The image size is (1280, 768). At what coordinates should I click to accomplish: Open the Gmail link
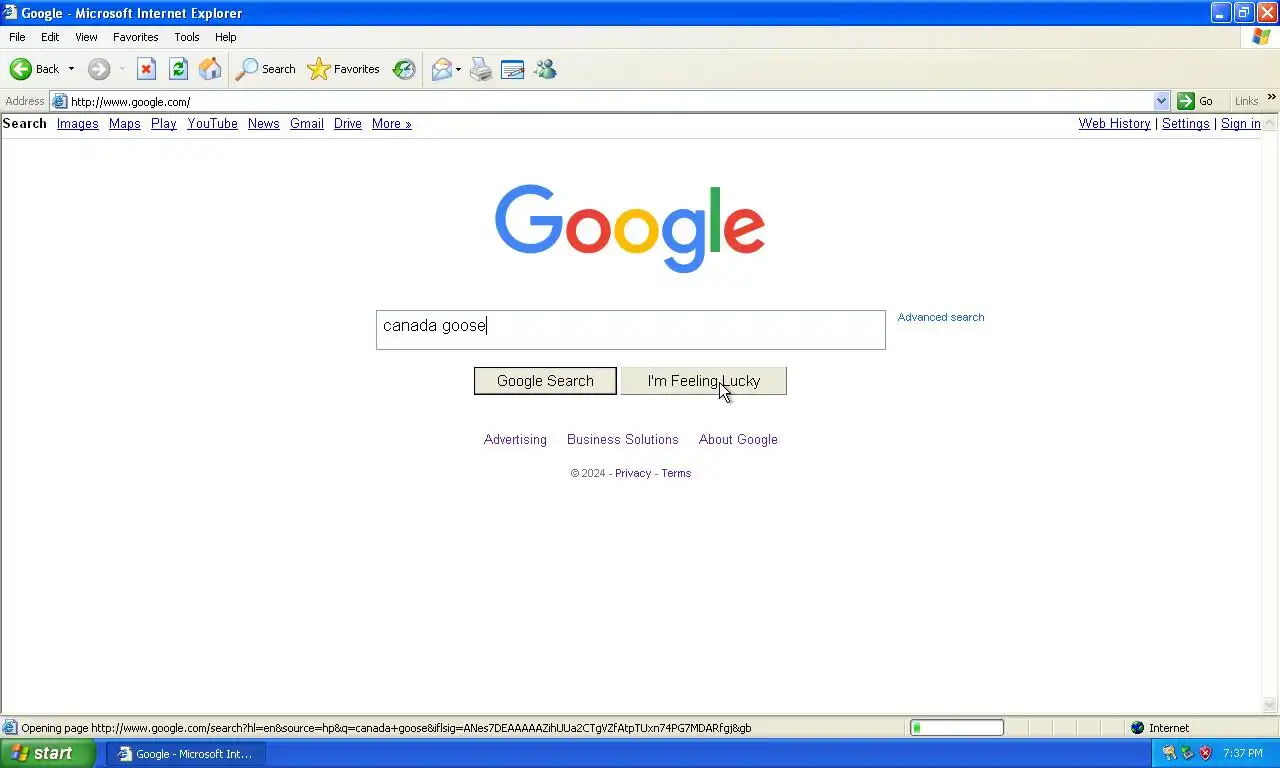(306, 124)
